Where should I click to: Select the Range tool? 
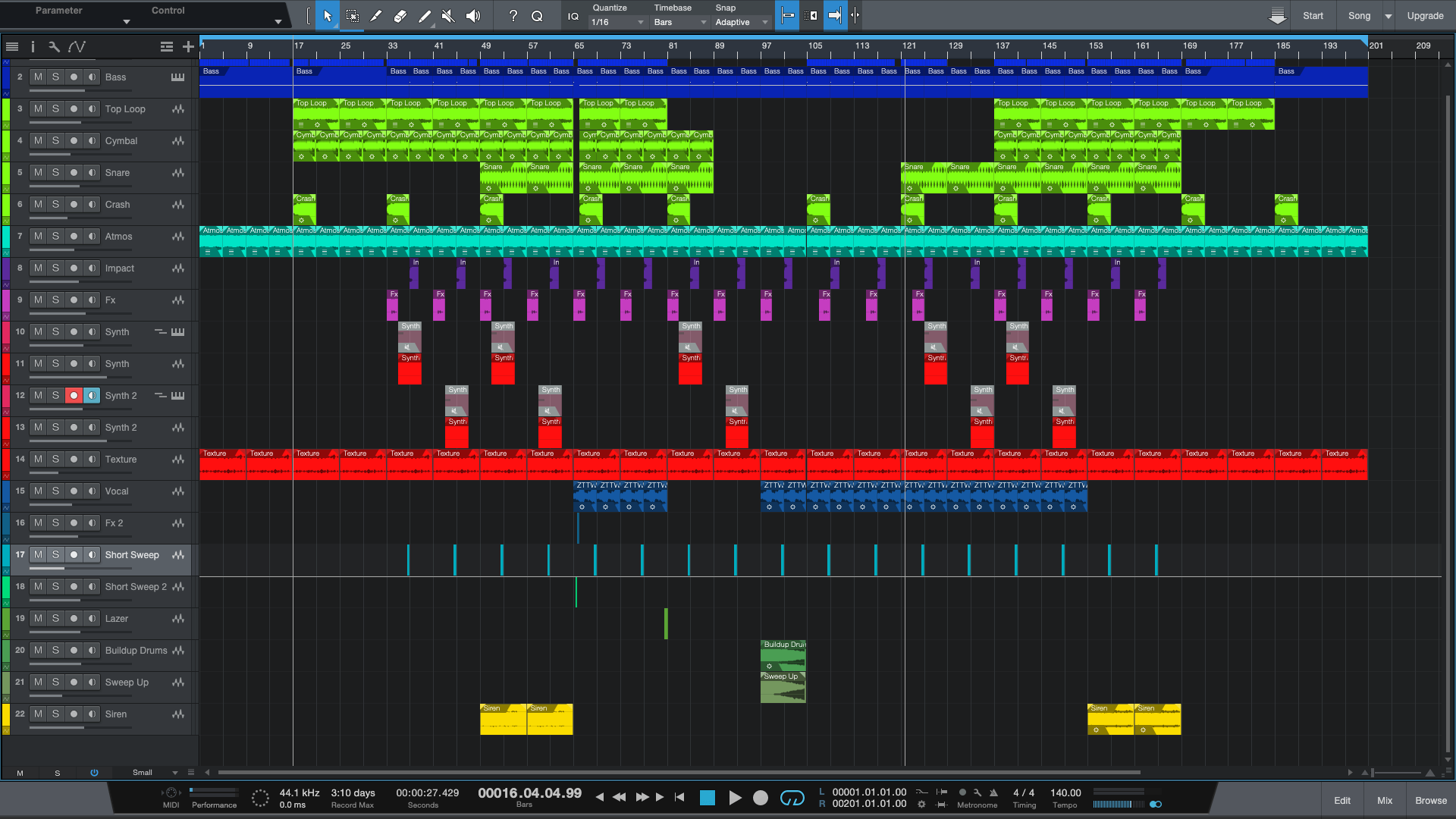pyautogui.click(x=352, y=15)
